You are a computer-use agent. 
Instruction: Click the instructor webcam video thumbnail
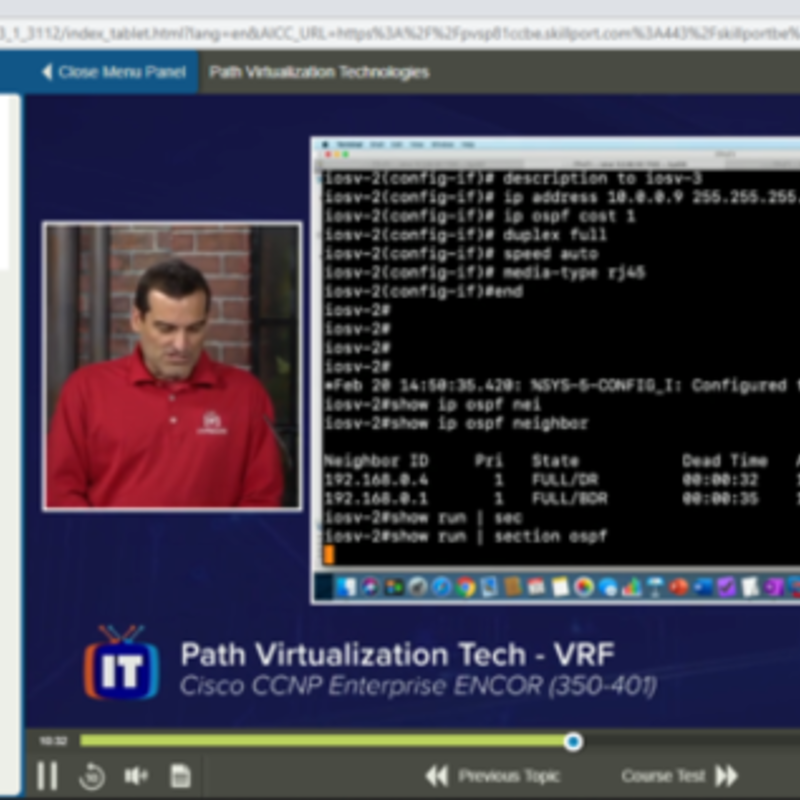(x=172, y=365)
